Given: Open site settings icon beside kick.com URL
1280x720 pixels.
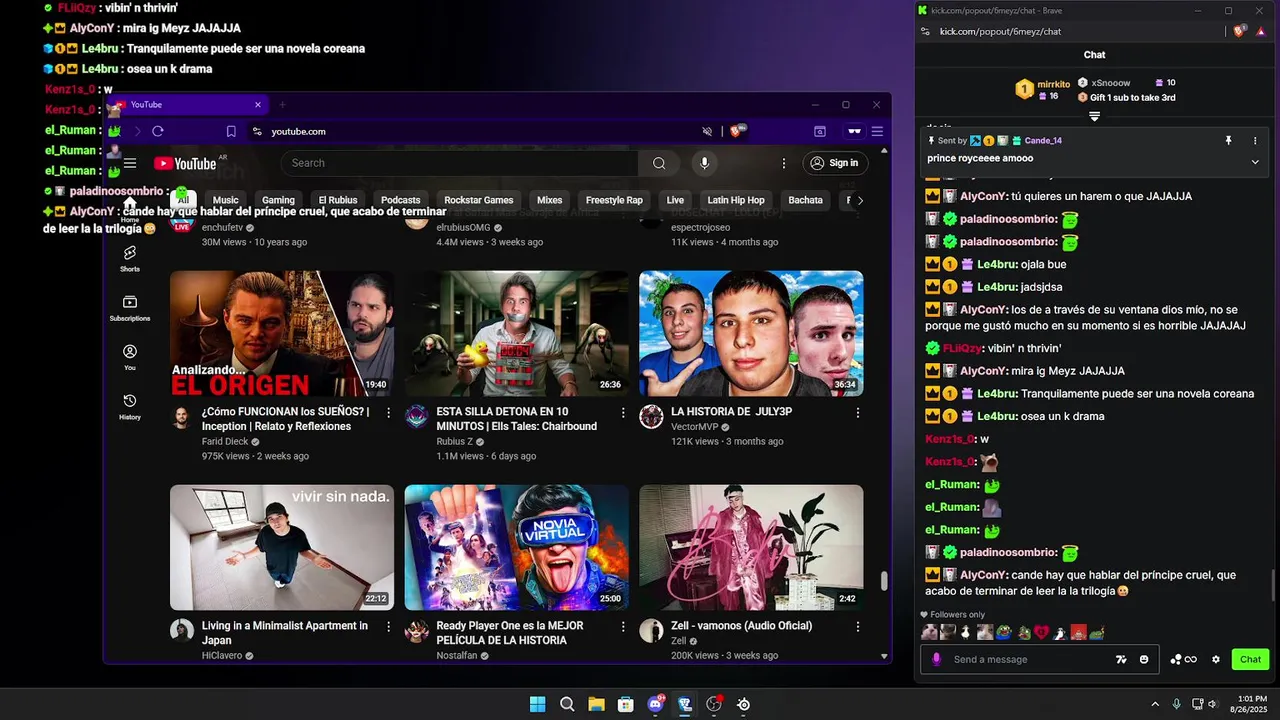Looking at the screenshot, I should pyautogui.click(x=925, y=31).
